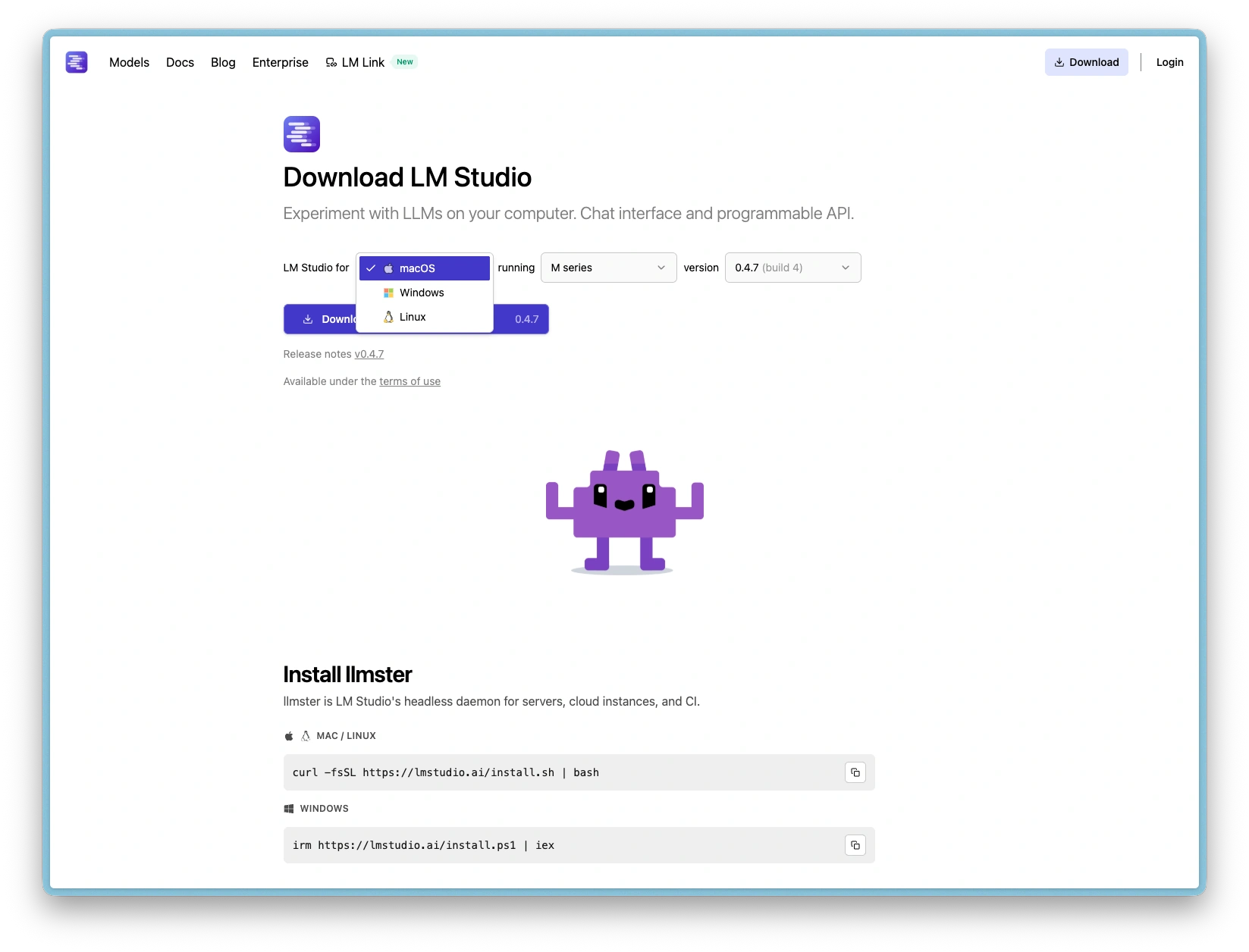Image resolution: width=1249 pixels, height=952 pixels.
Task: Copy the Windows irm install command
Action: point(855,845)
